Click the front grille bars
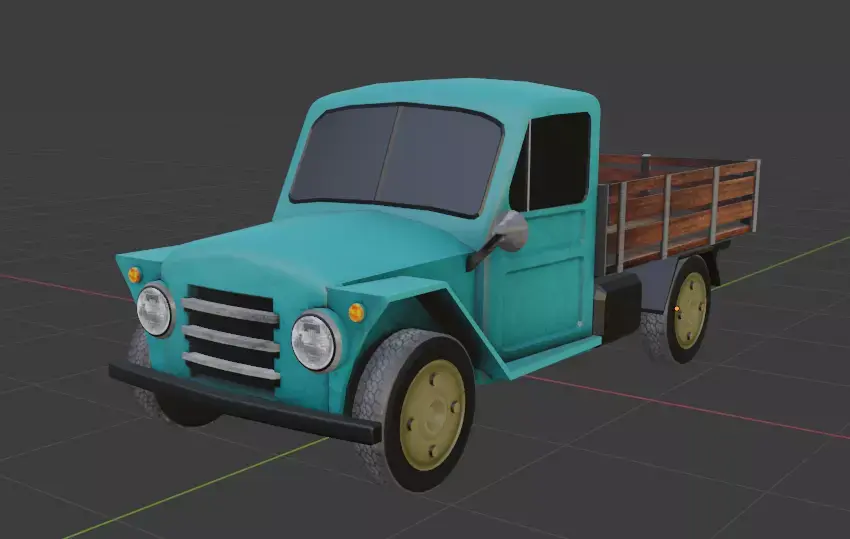 click(x=231, y=338)
